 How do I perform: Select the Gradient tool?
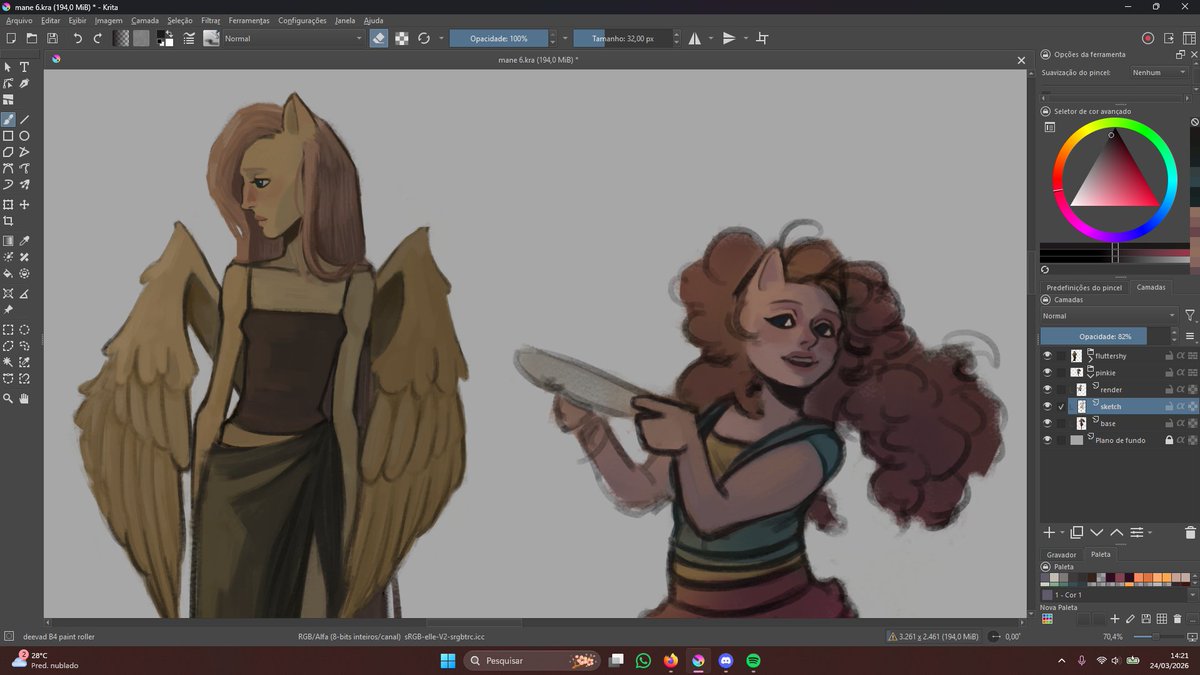(8, 241)
